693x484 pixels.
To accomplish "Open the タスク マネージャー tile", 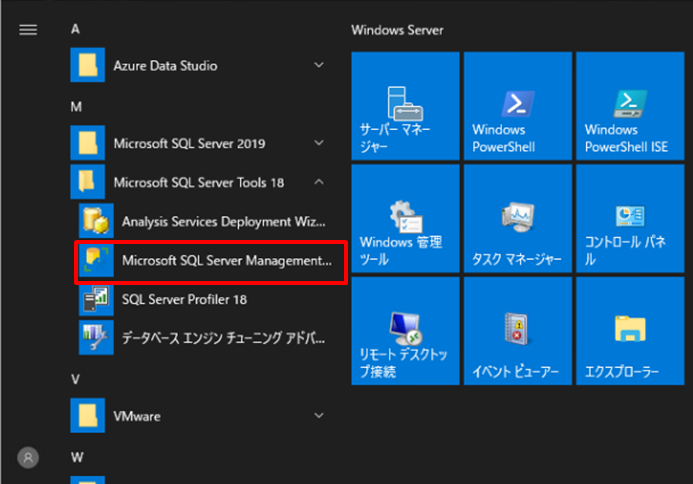I will tap(518, 218).
